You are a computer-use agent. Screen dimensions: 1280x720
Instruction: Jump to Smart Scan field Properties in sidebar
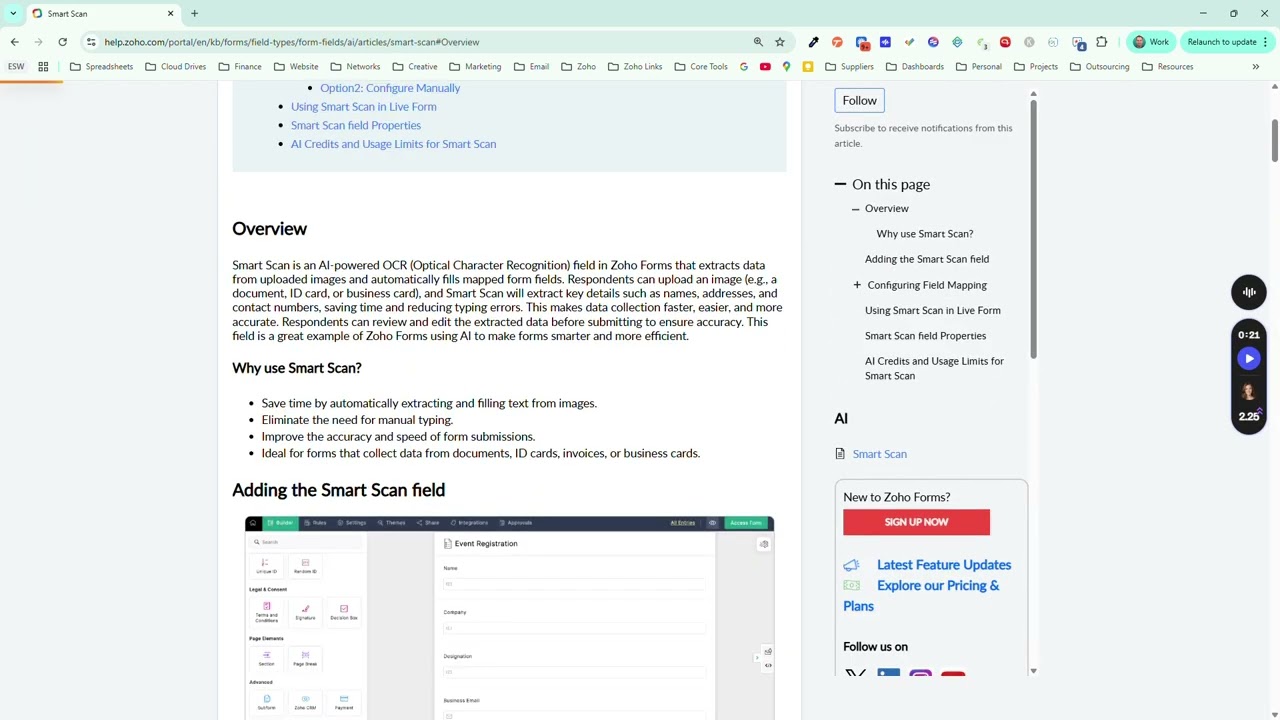[x=926, y=336]
